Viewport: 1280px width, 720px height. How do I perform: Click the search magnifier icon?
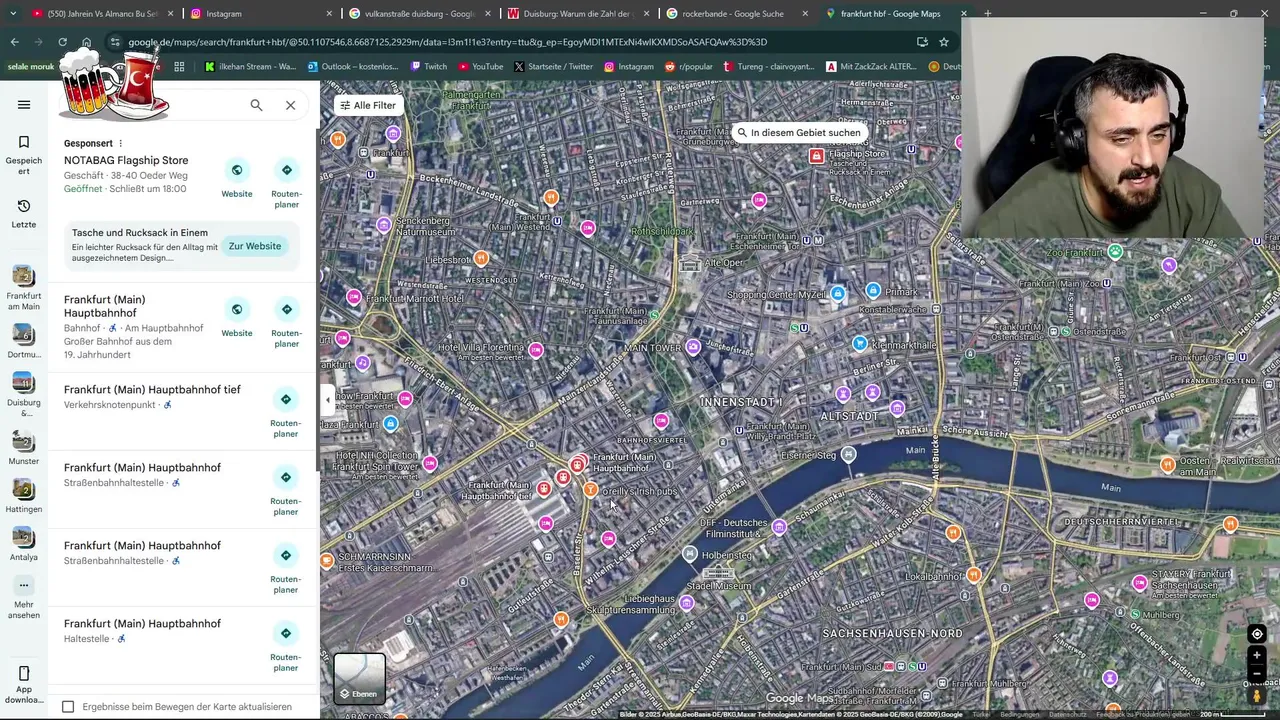tap(256, 105)
